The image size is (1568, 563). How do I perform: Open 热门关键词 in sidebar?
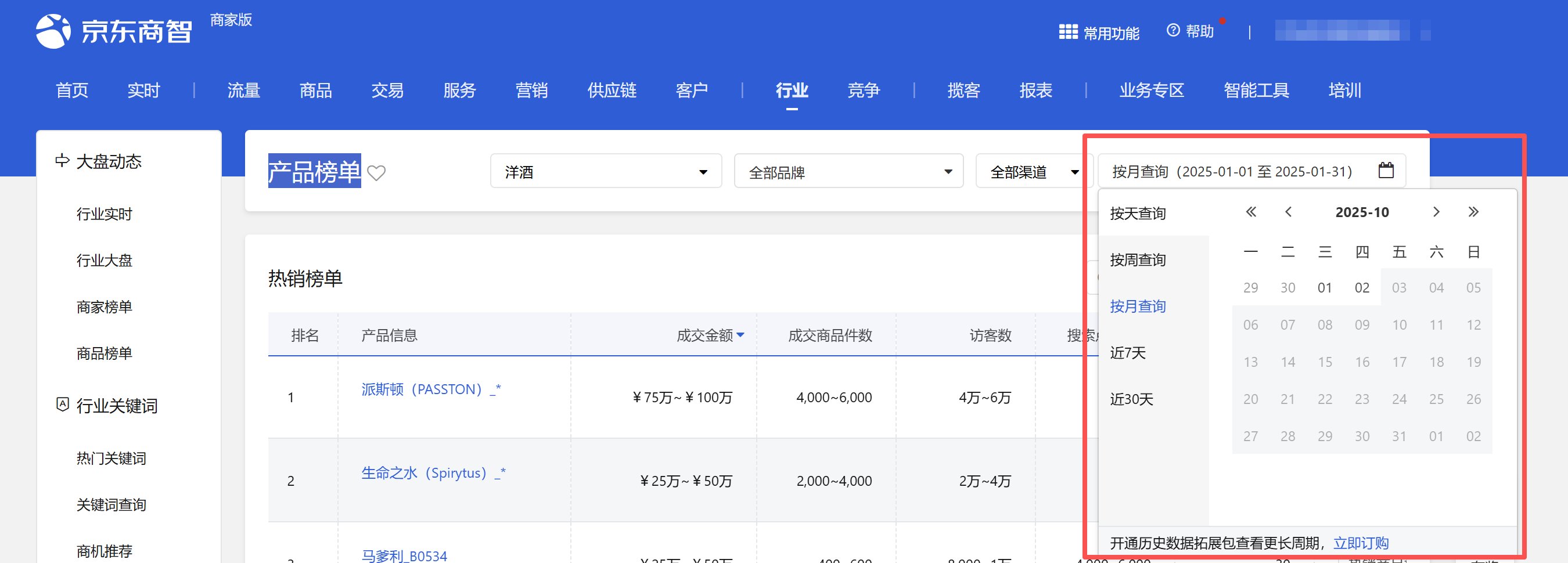[112, 459]
